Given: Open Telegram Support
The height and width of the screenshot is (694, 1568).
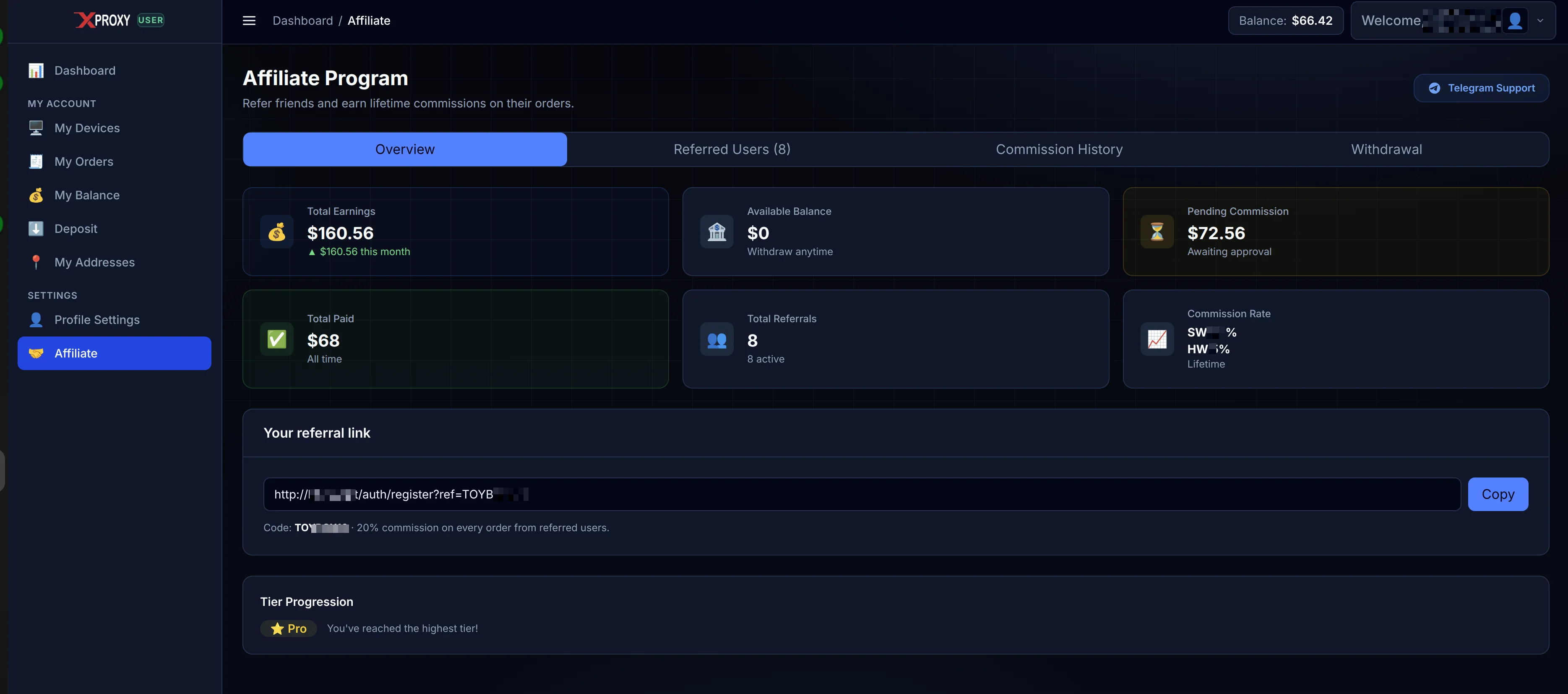Looking at the screenshot, I should pos(1481,88).
